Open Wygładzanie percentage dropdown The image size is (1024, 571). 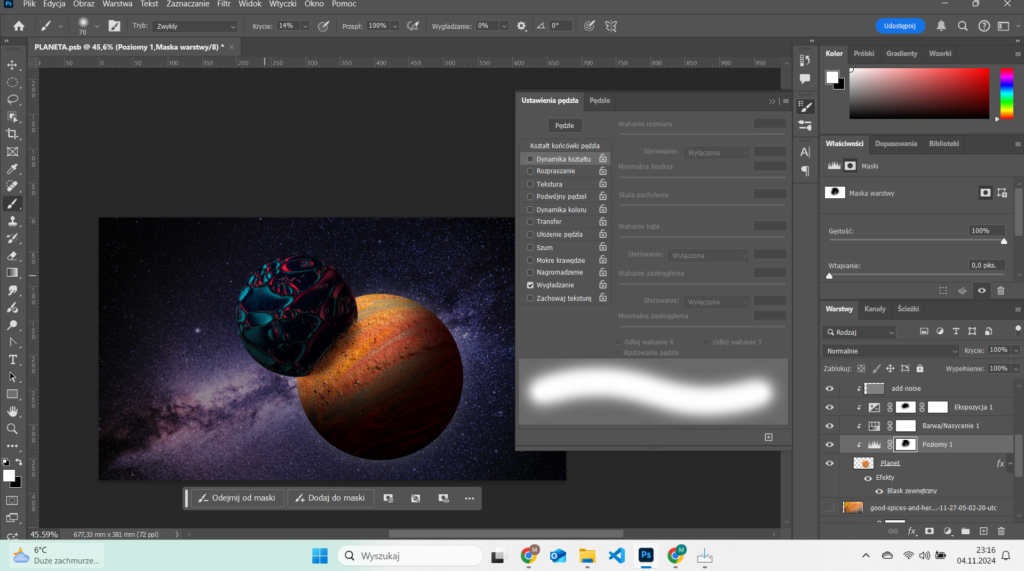504,26
